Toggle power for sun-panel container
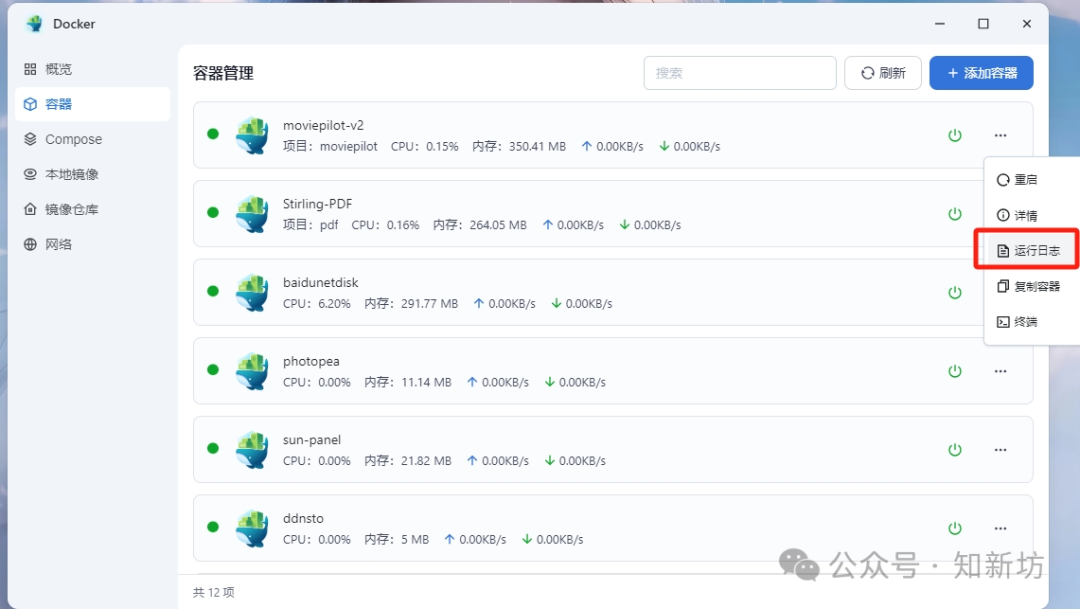The width and height of the screenshot is (1080, 609). pos(955,450)
